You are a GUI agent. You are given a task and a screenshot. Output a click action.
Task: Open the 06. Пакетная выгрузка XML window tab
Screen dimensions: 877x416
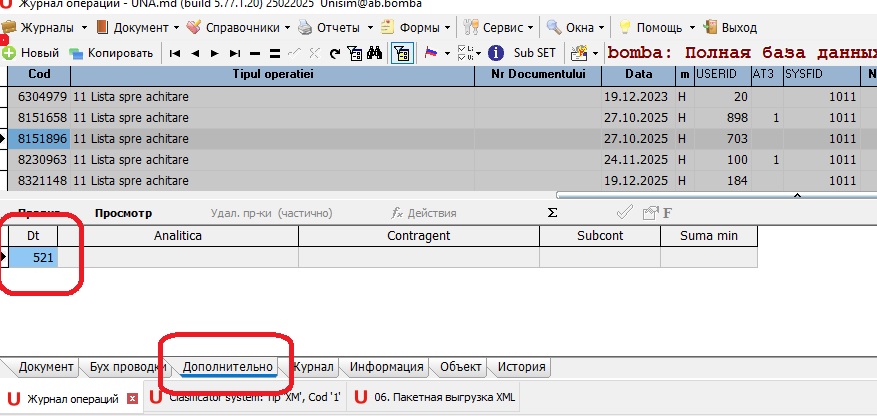tap(435, 398)
